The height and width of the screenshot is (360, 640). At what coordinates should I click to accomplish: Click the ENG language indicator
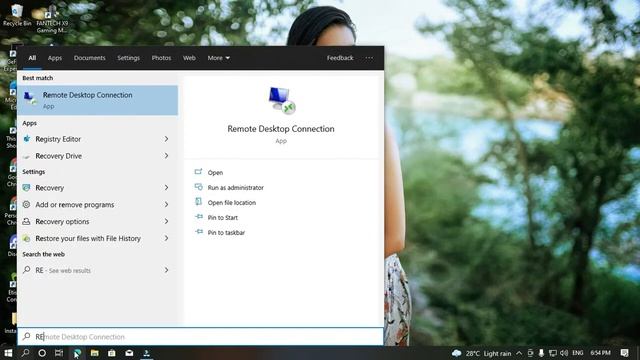click(578, 353)
